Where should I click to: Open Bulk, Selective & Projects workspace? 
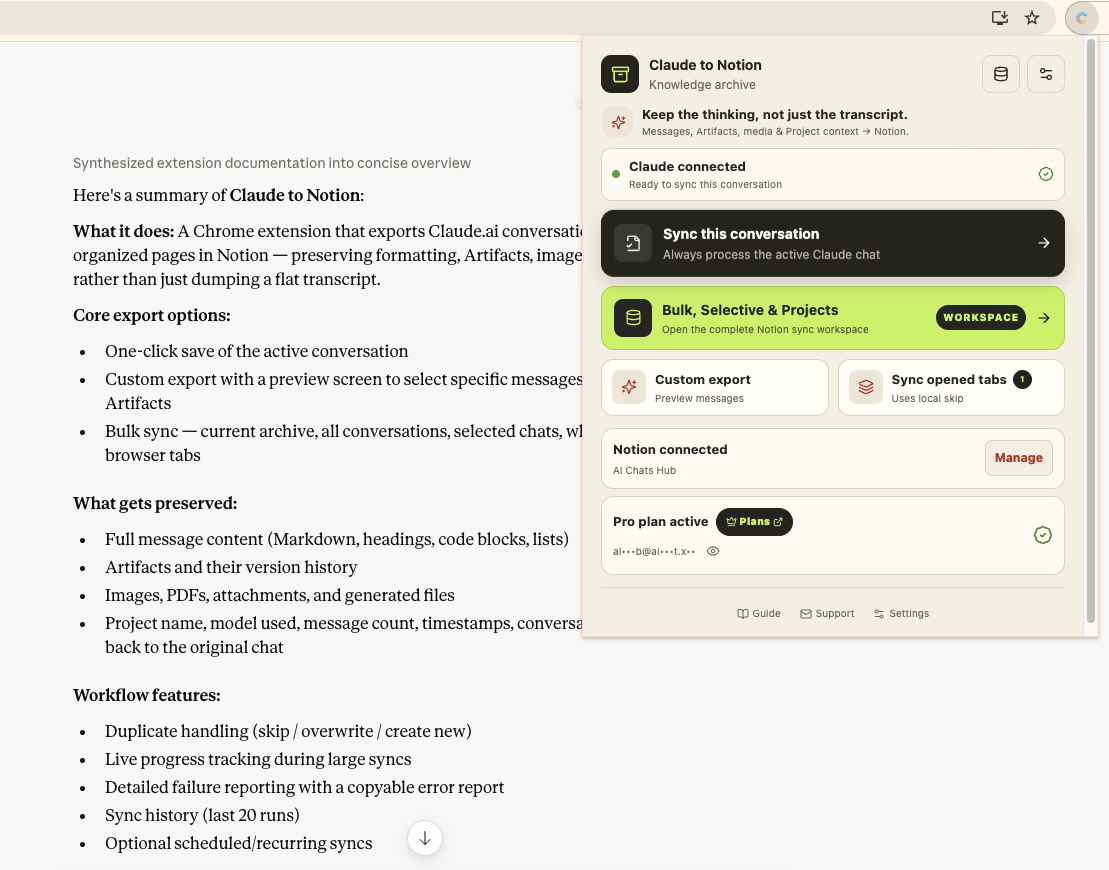832,318
